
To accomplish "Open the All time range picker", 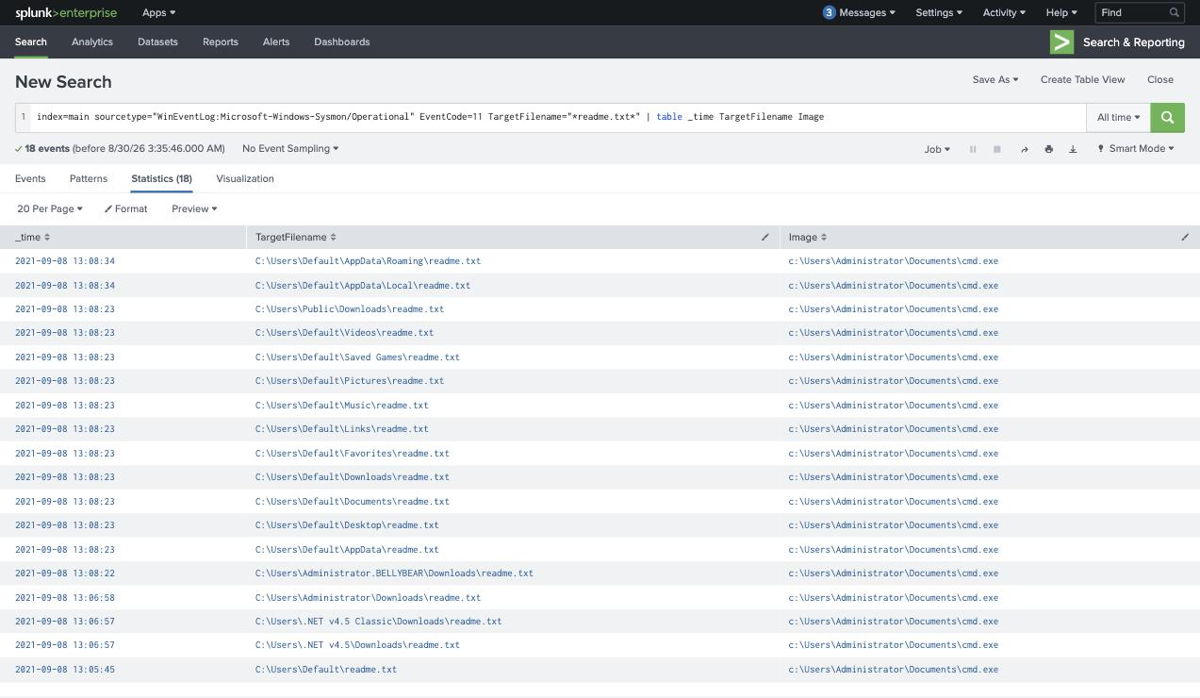I will (1118, 117).
